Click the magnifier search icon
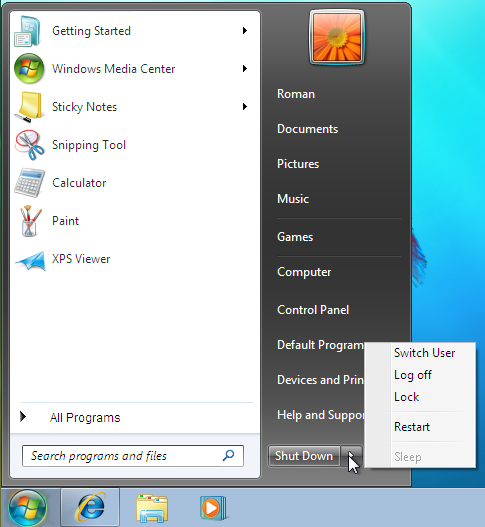The image size is (485, 527). [x=229, y=455]
